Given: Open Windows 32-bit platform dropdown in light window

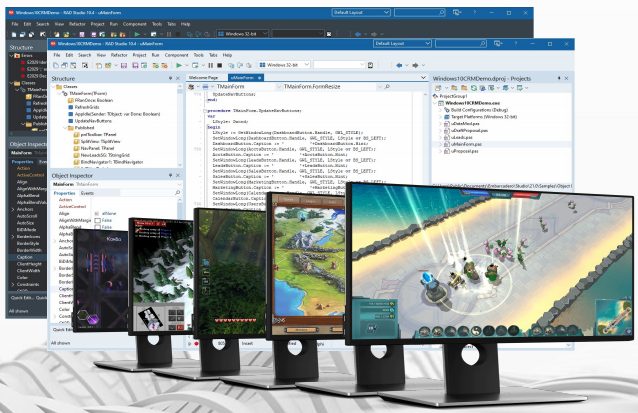Looking at the screenshot, I should pos(285,65).
